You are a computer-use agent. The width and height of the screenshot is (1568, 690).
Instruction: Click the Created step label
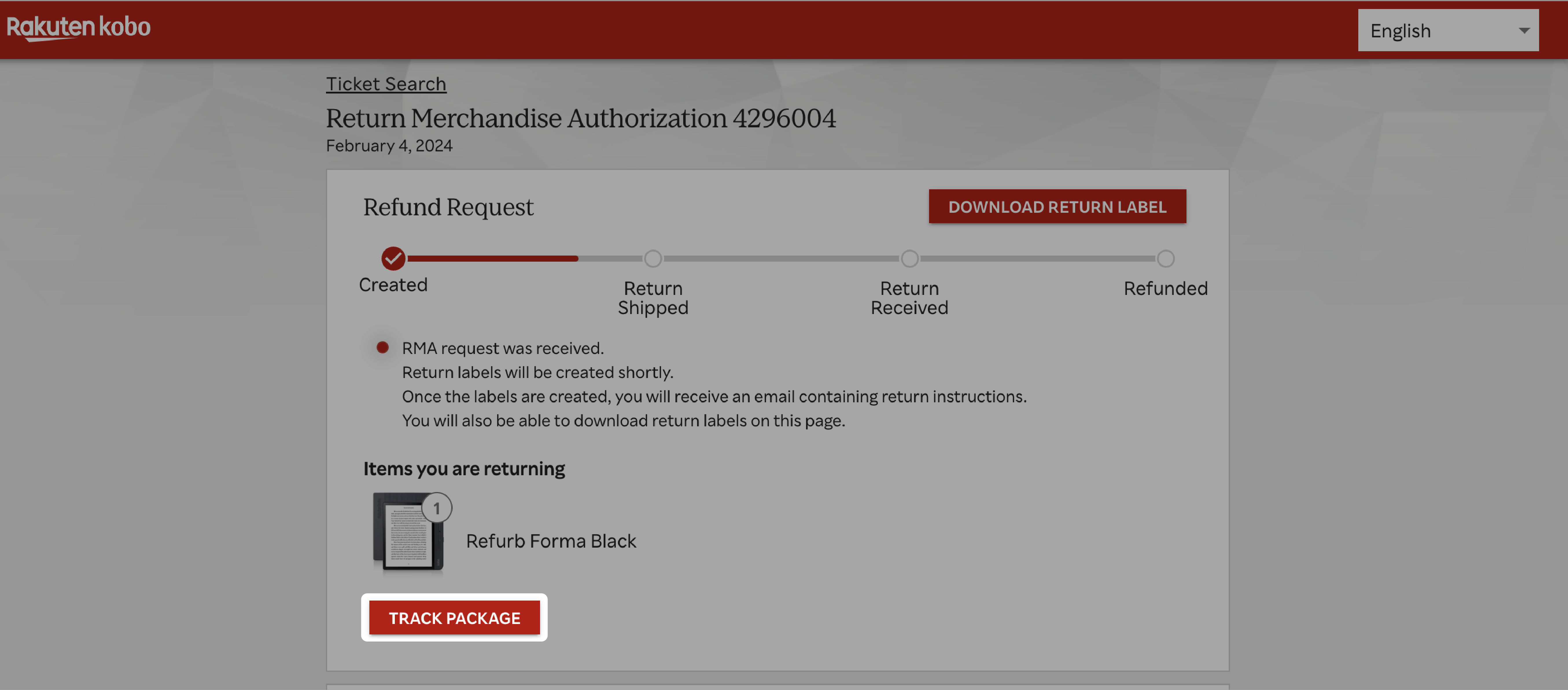pos(393,285)
